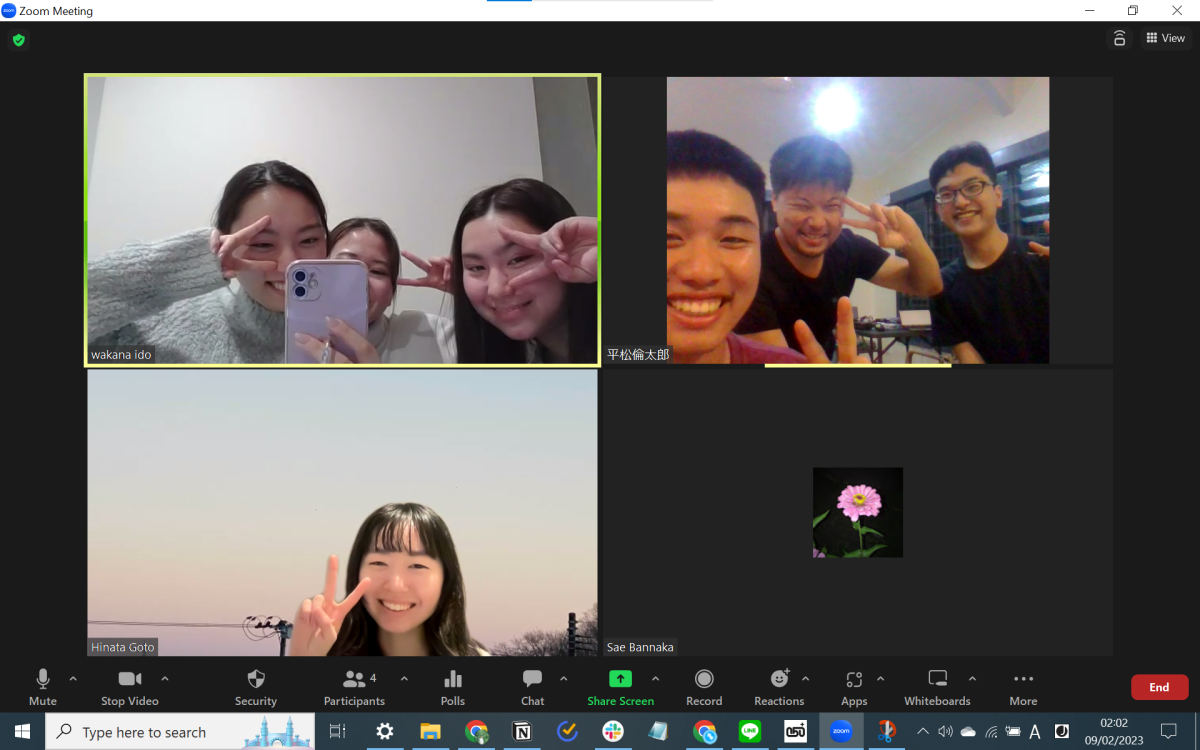1200x750 pixels.
Task: Open the Chat panel
Action: click(532, 686)
